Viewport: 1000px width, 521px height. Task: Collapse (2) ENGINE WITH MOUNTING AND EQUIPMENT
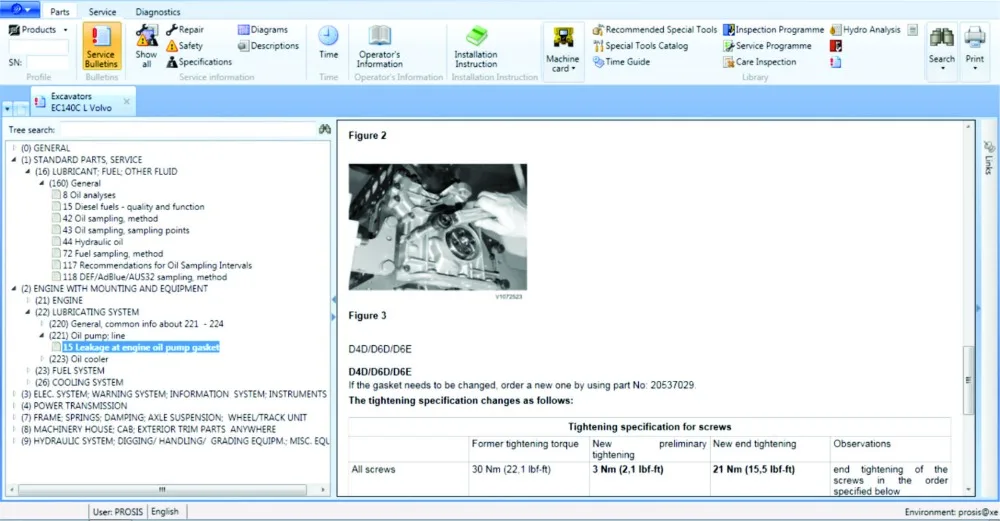[x=14, y=288]
